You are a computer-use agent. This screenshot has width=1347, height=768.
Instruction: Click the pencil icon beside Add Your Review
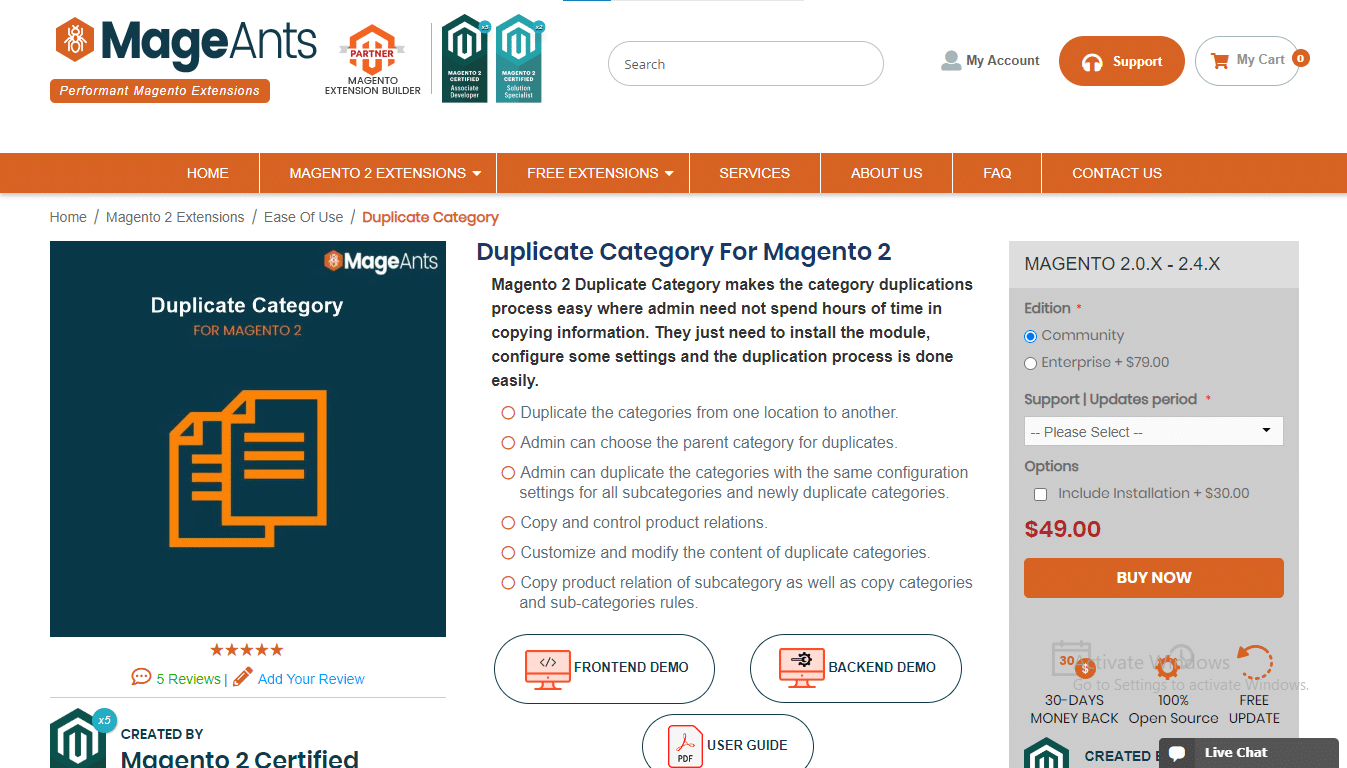click(x=243, y=677)
